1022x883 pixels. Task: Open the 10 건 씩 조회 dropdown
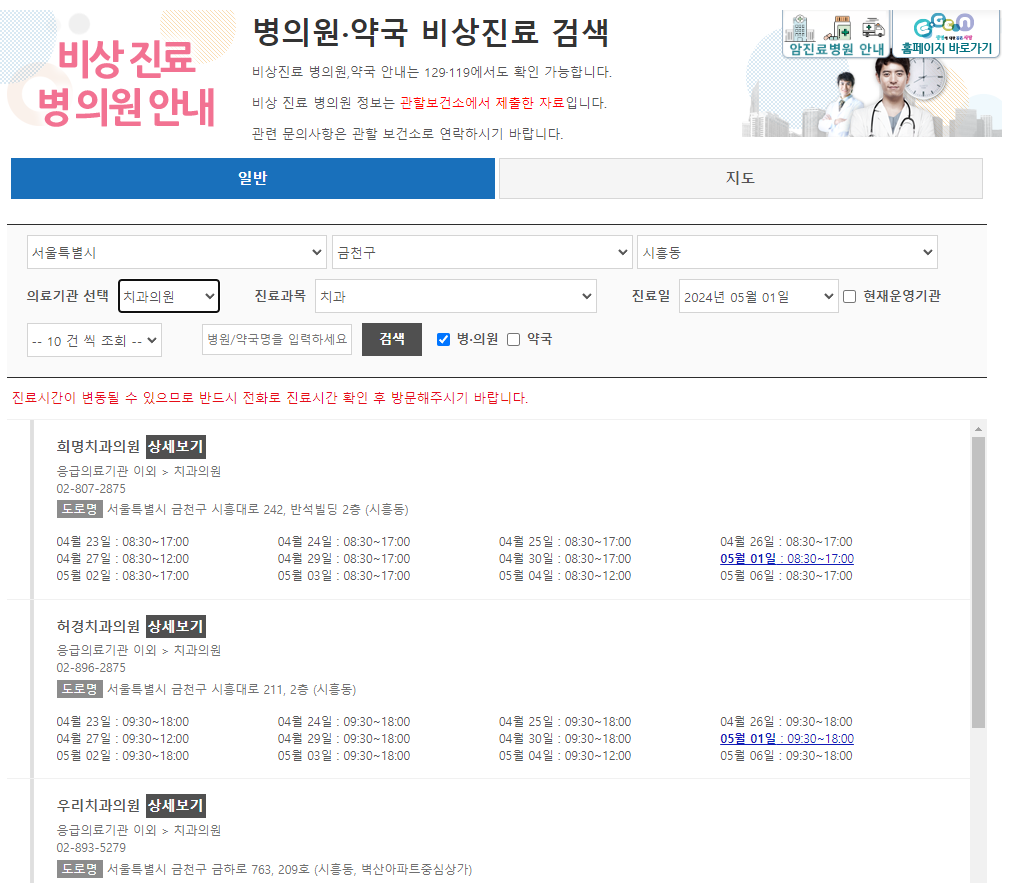[95, 340]
